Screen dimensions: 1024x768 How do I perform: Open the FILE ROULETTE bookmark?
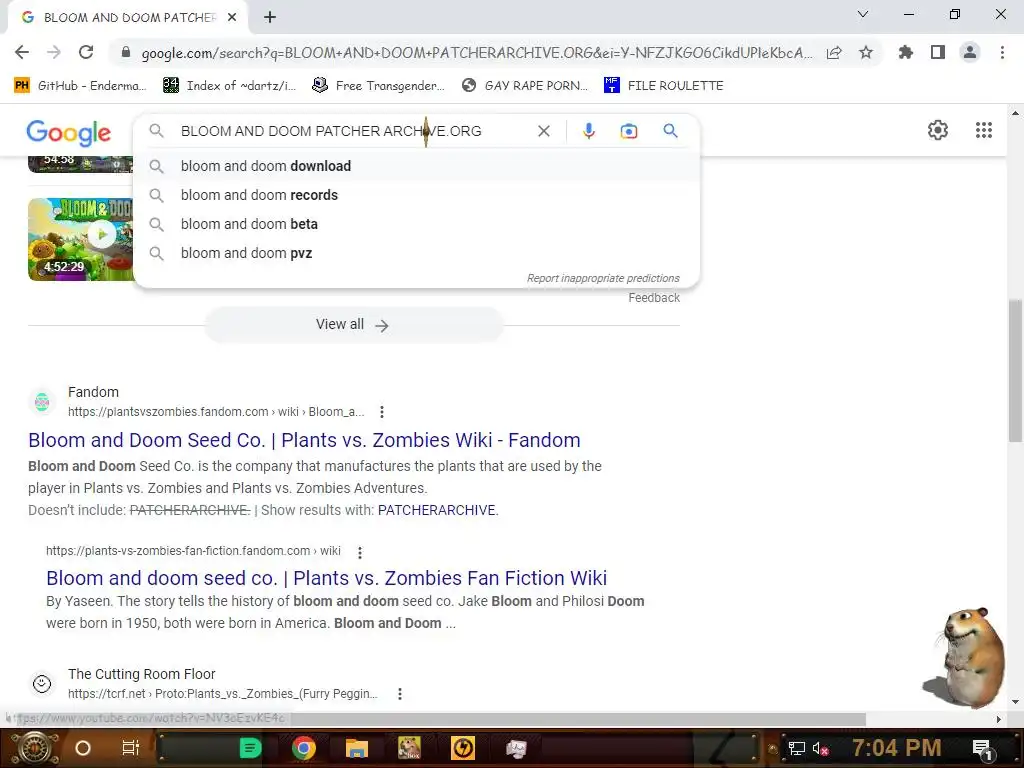[664, 86]
